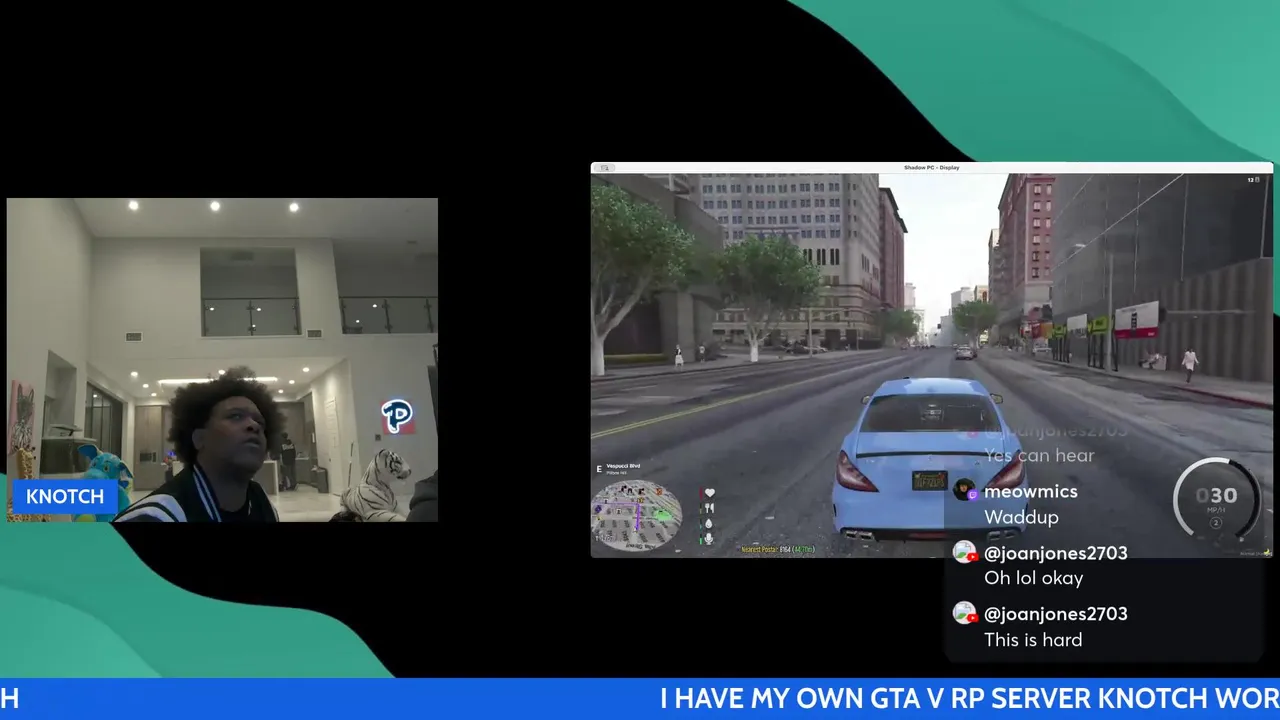Viewport: 1280px width, 720px height.
Task: Click the blue car's license plate
Action: 929,480
